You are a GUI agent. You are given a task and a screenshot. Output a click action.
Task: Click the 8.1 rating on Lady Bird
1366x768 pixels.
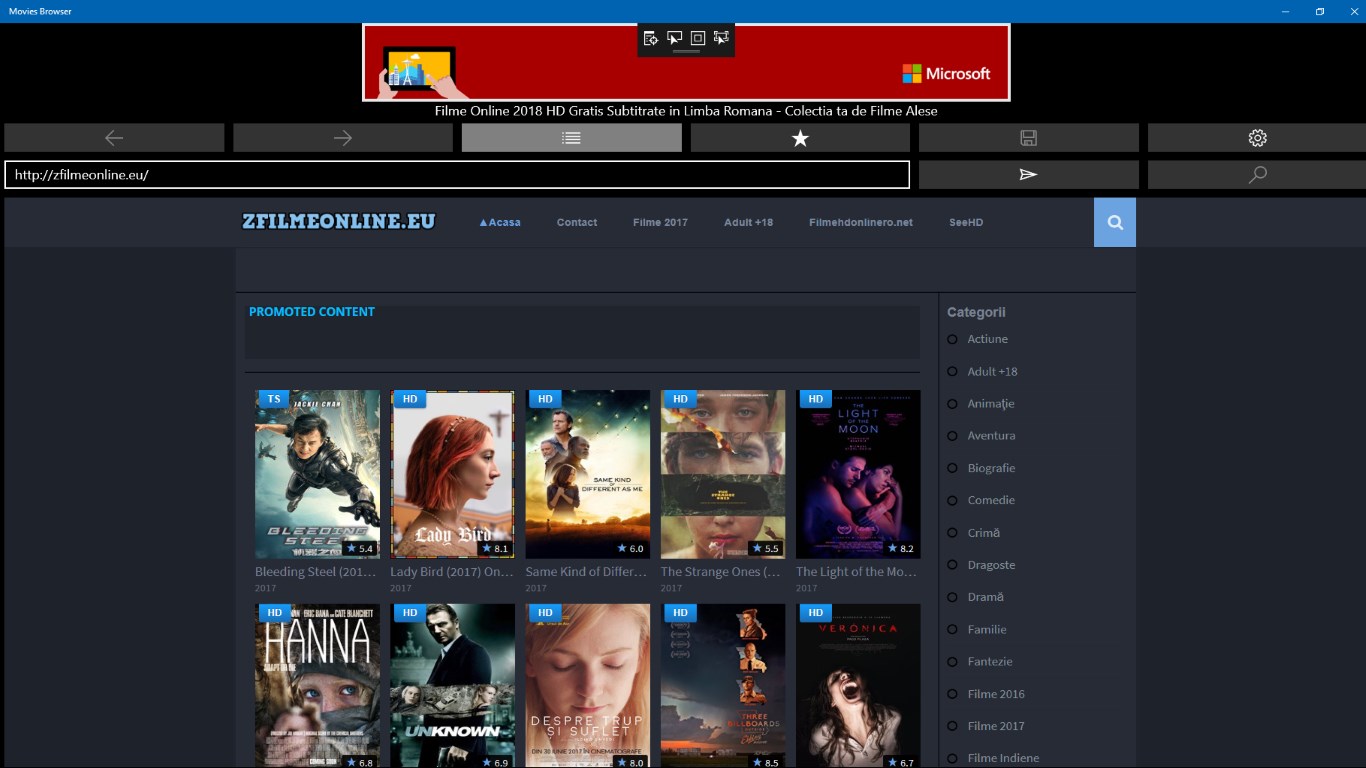[x=495, y=548]
